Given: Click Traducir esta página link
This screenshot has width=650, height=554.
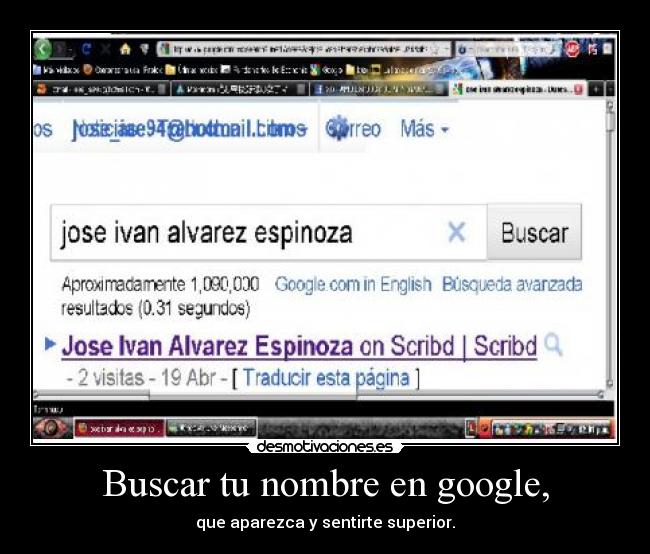Looking at the screenshot, I should 326,378.
